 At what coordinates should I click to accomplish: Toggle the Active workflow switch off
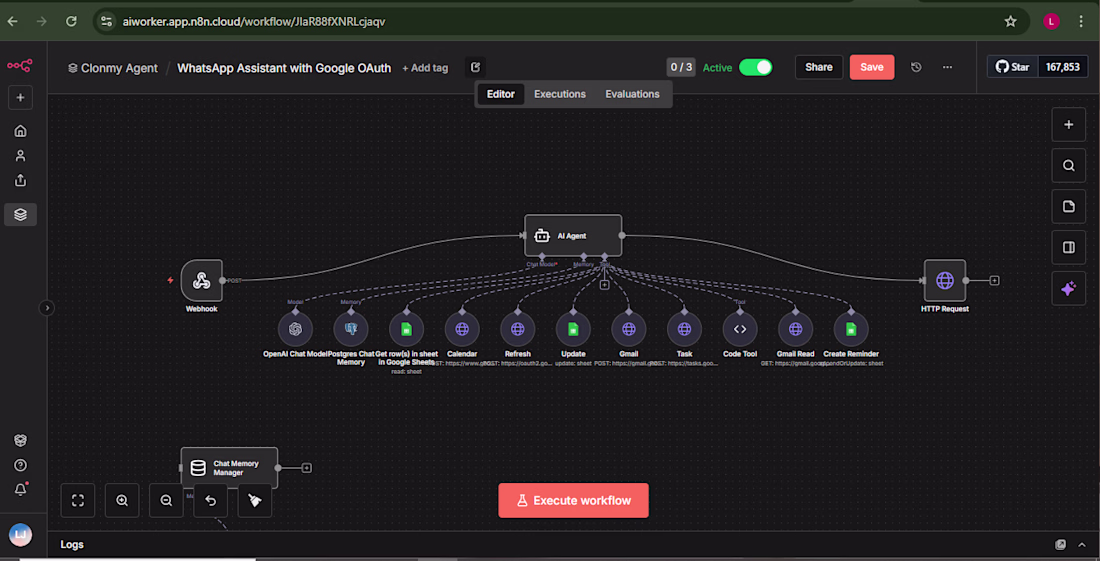pos(756,67)
